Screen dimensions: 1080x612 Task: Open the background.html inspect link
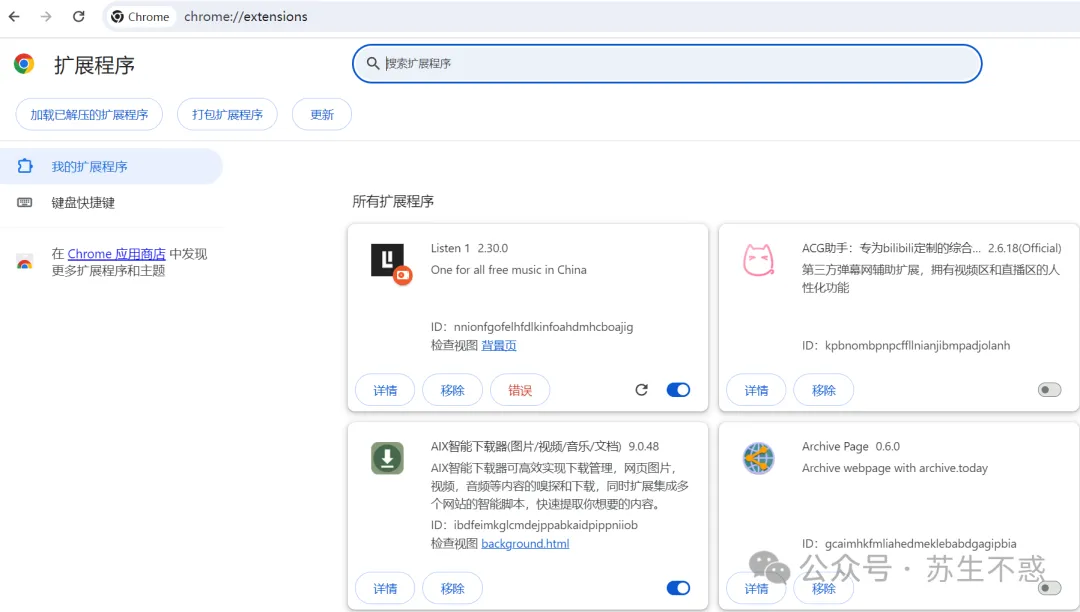(526, 544)
